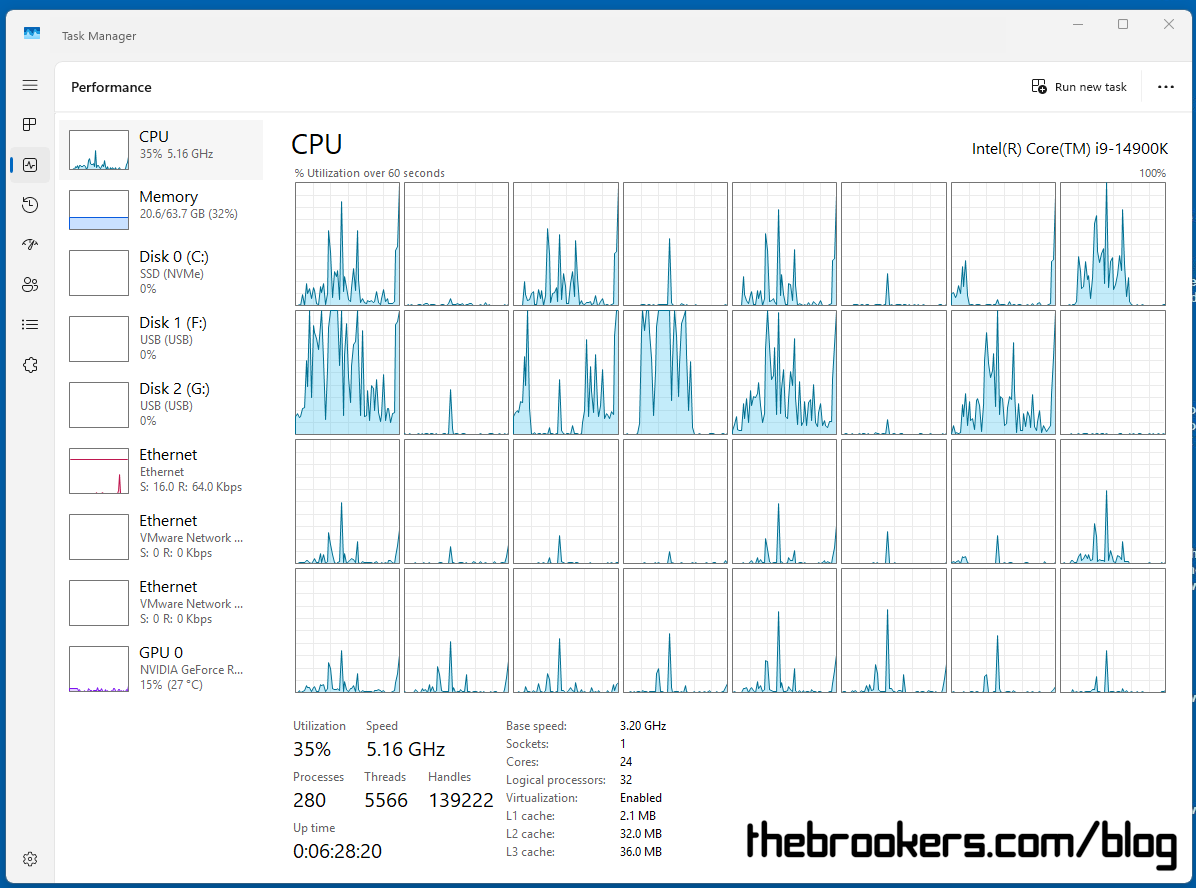Click the CPU mini graph thumbnail
The width and height of the screenshot is (1196, 888).
[99, 150]
